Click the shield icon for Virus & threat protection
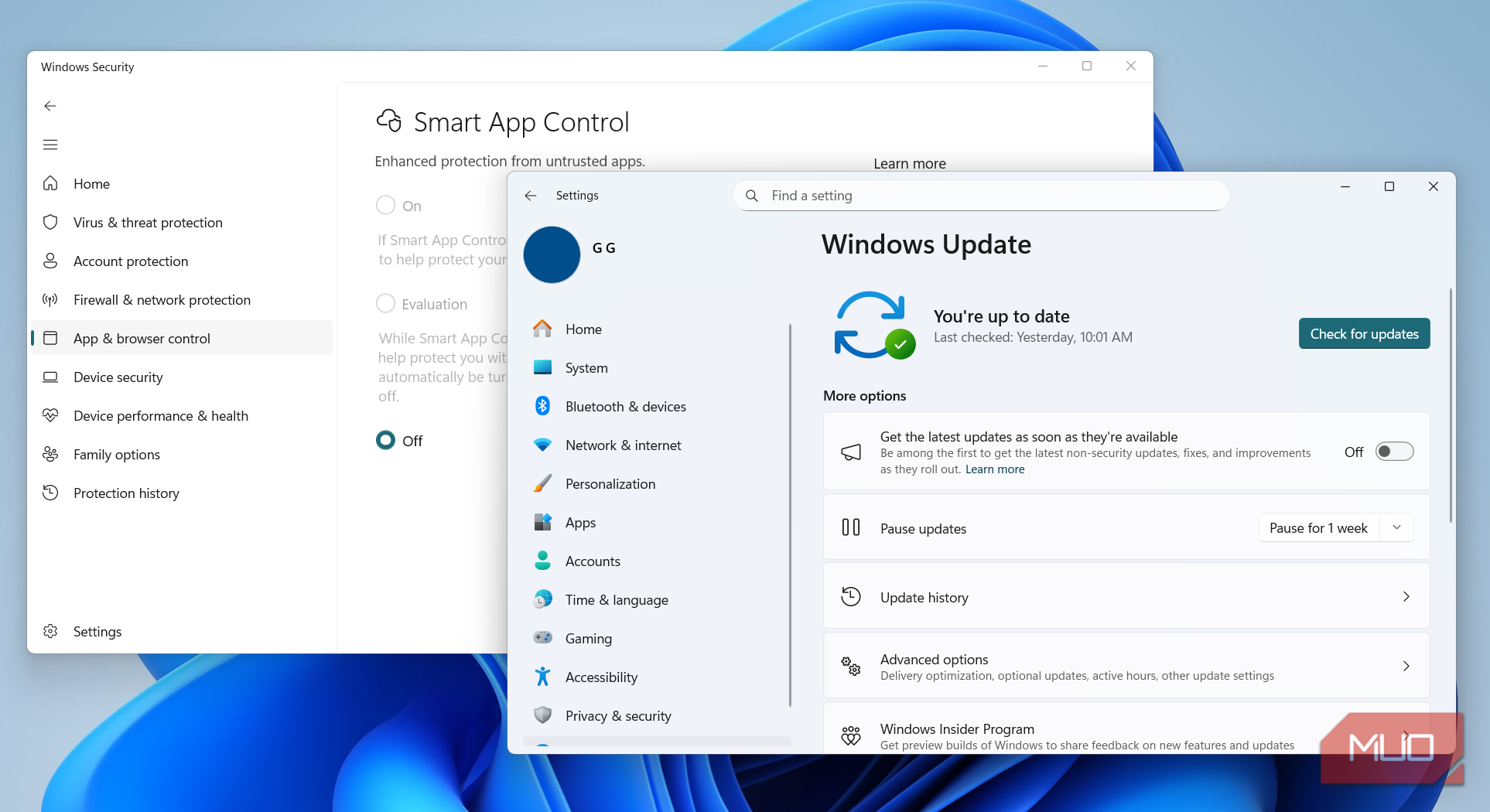This screenshot has width=1490, height=812. 50,223
